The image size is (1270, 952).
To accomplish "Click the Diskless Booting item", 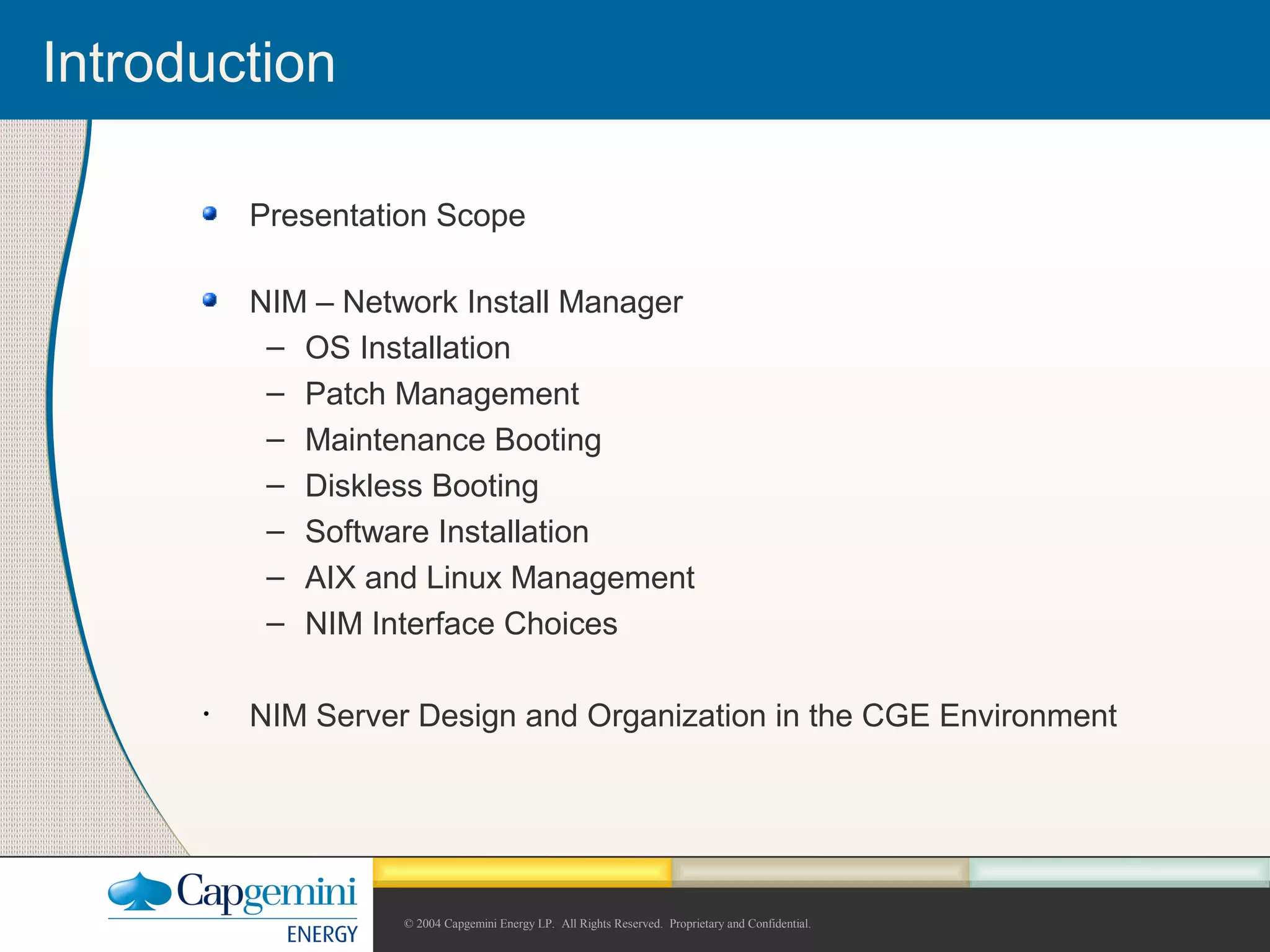I will (421, 486).
